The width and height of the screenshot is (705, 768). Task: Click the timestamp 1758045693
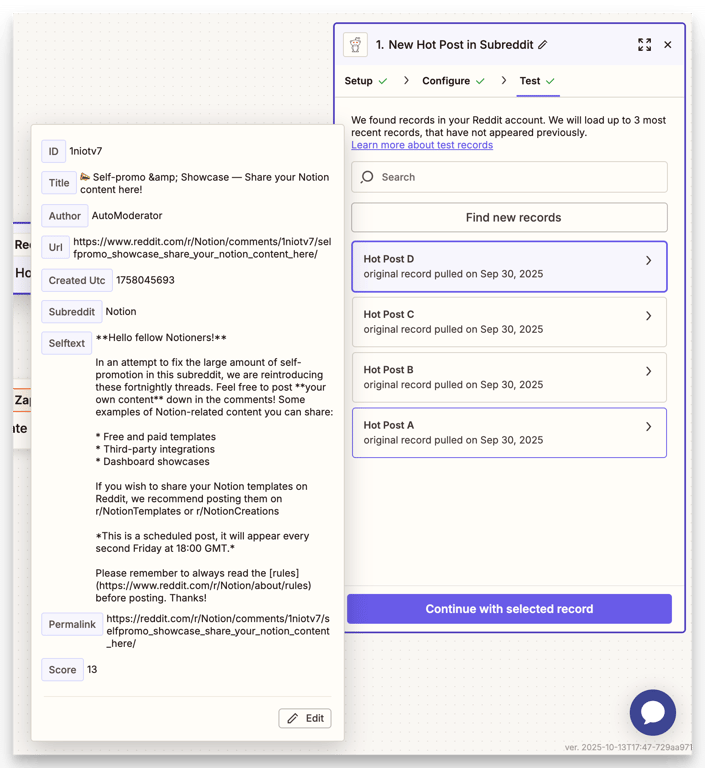tap(146, 280)
